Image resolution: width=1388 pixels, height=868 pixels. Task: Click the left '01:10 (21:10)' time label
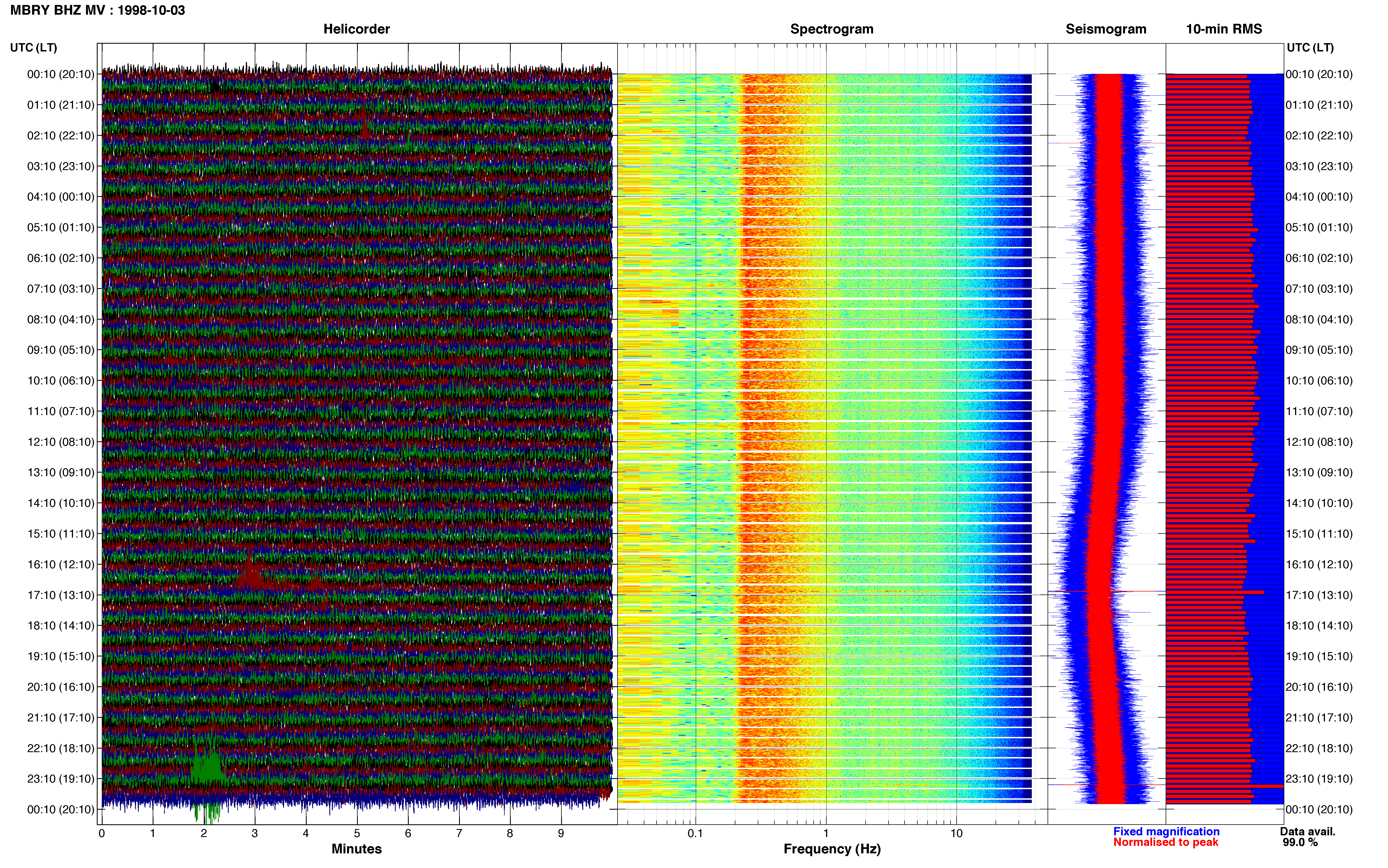click(x=61, y=105)
